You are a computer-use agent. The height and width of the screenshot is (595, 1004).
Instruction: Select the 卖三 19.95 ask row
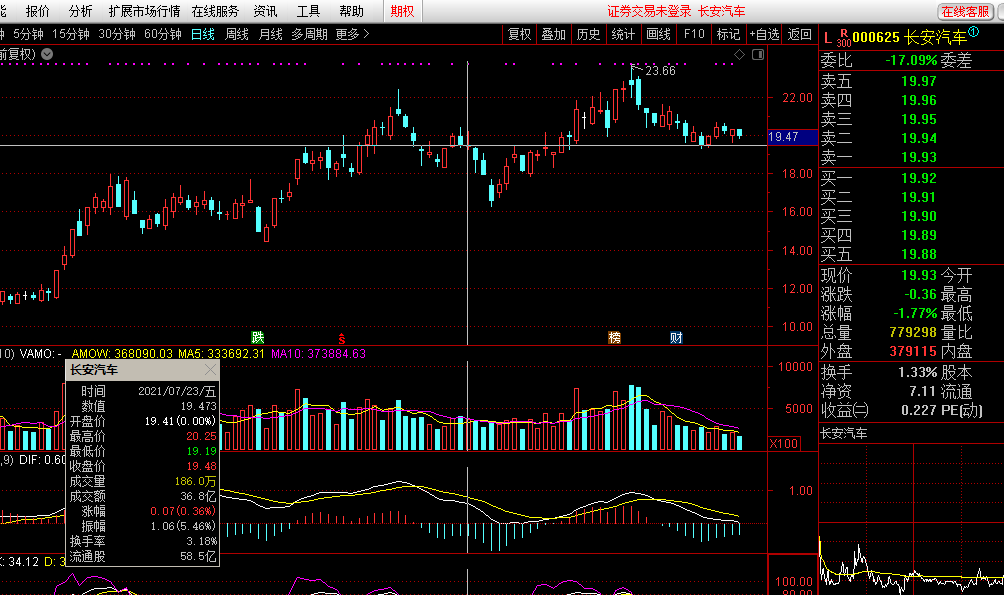[911, 120]
